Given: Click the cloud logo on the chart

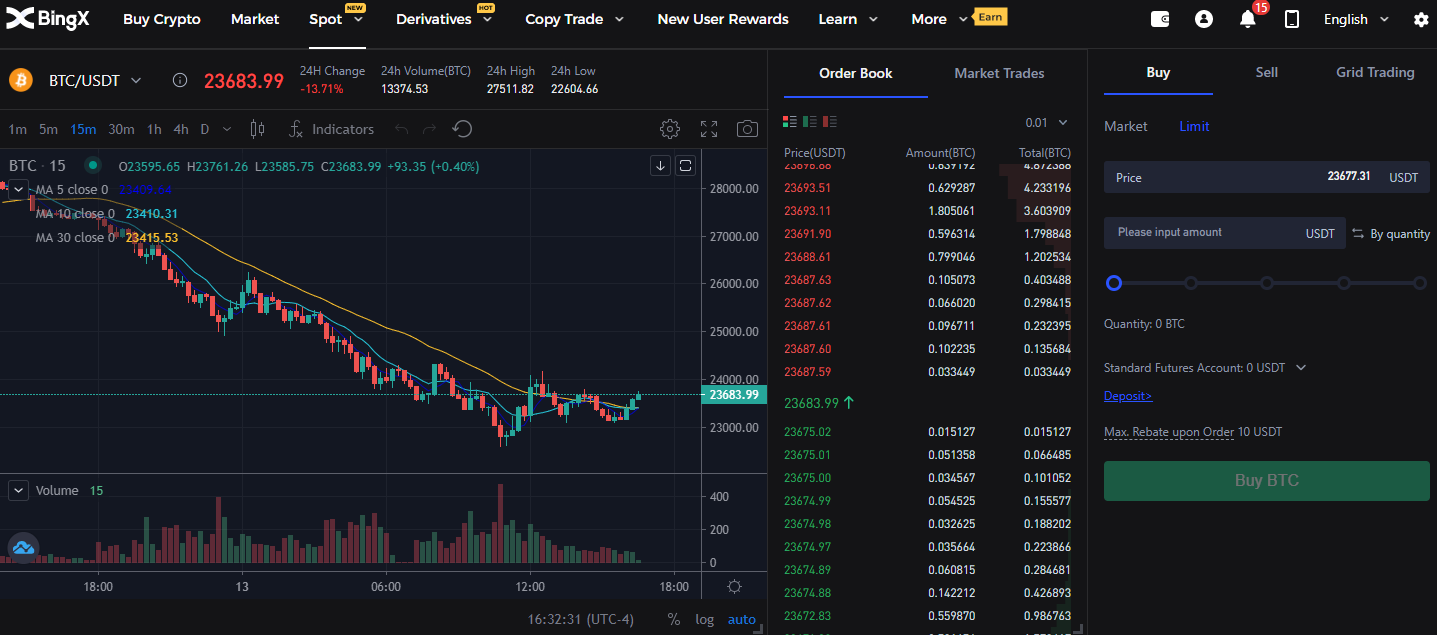Looking at the screenshot, I should (x=23, y=547).
